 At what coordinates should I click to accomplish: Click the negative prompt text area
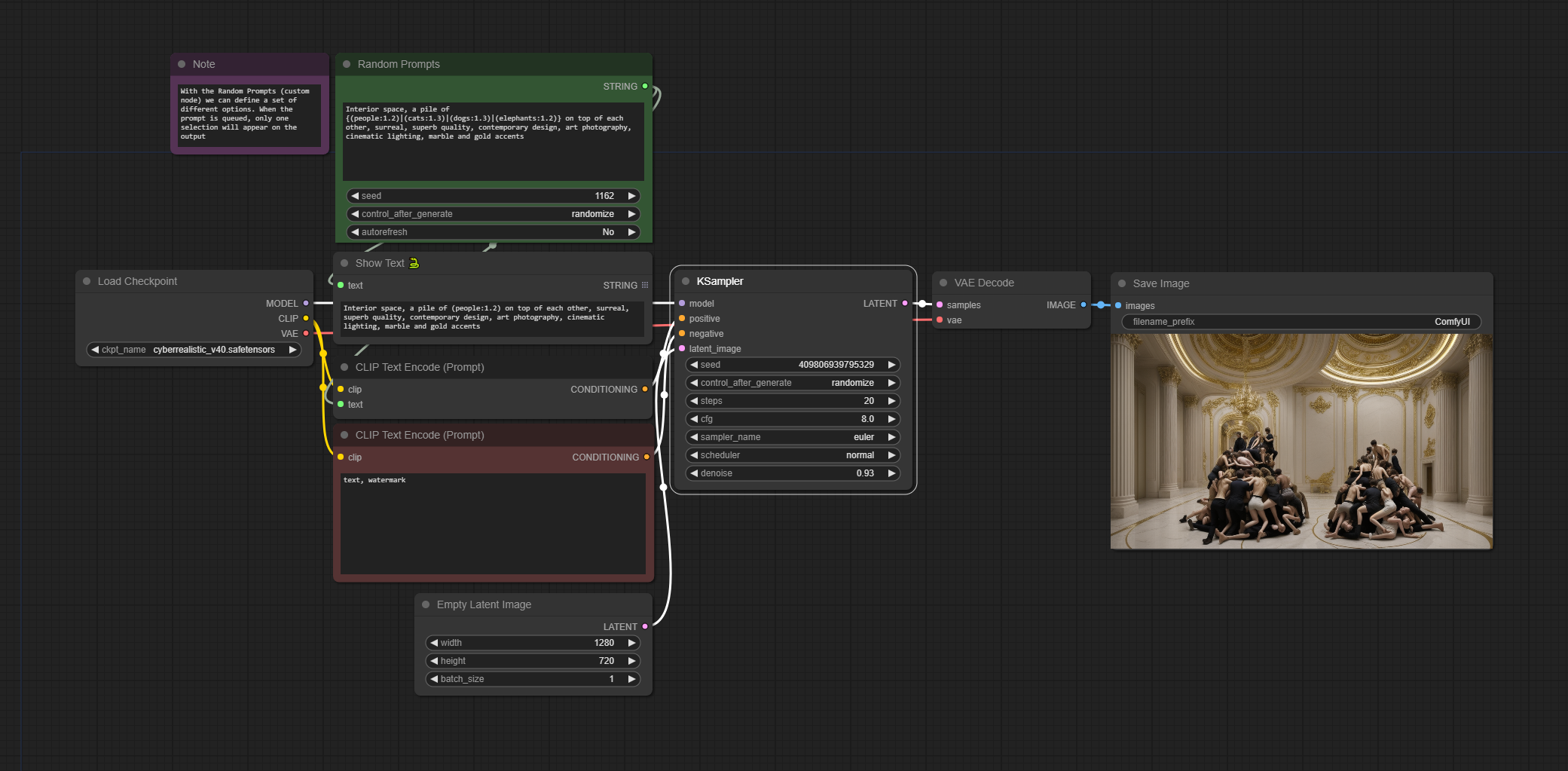click(494, 524)
